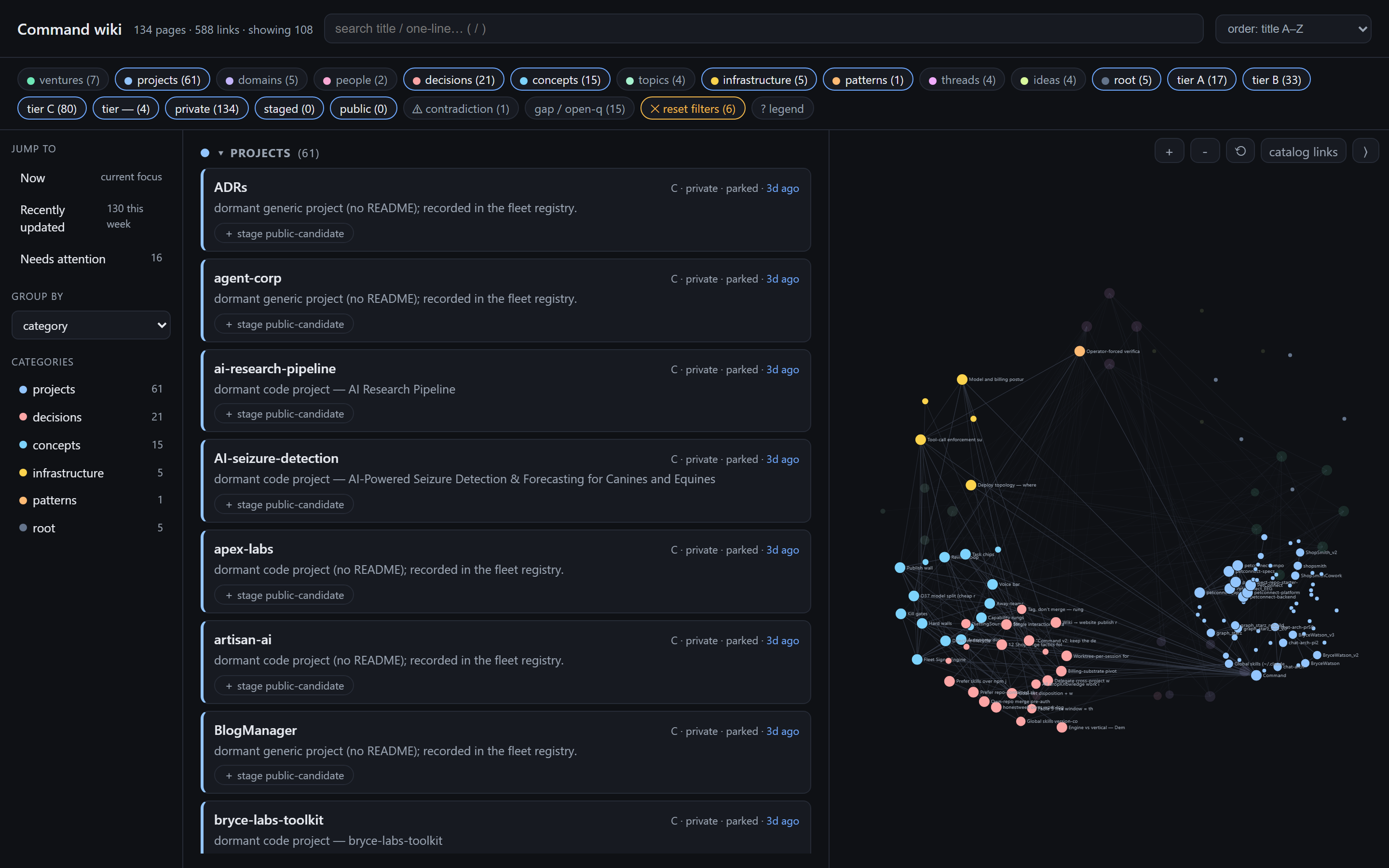Open the order: title A–Z dropdown
The width and height of the screenshot is (1389, 868).
point(1293,29)
